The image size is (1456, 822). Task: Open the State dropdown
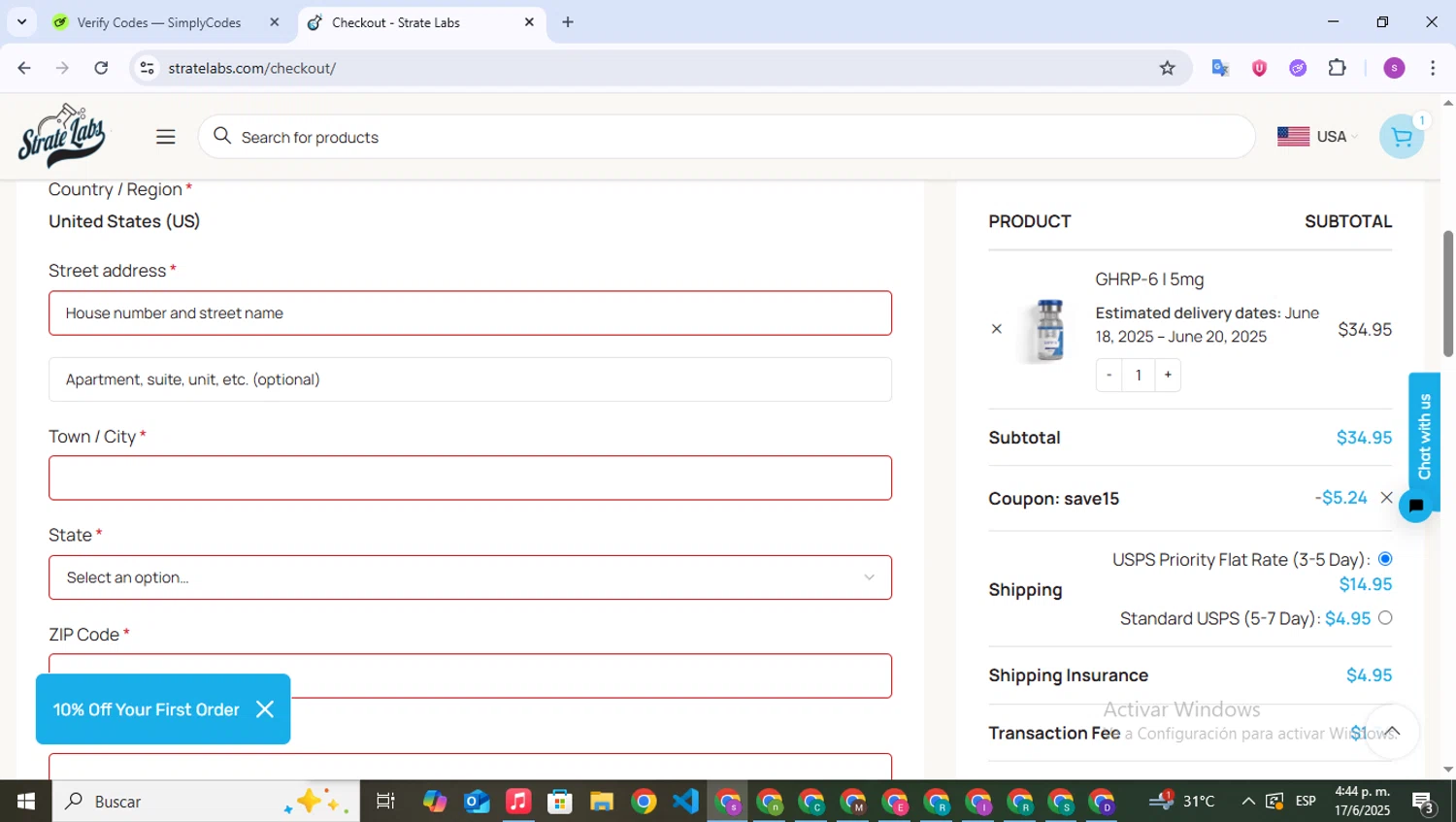(470, 577)
